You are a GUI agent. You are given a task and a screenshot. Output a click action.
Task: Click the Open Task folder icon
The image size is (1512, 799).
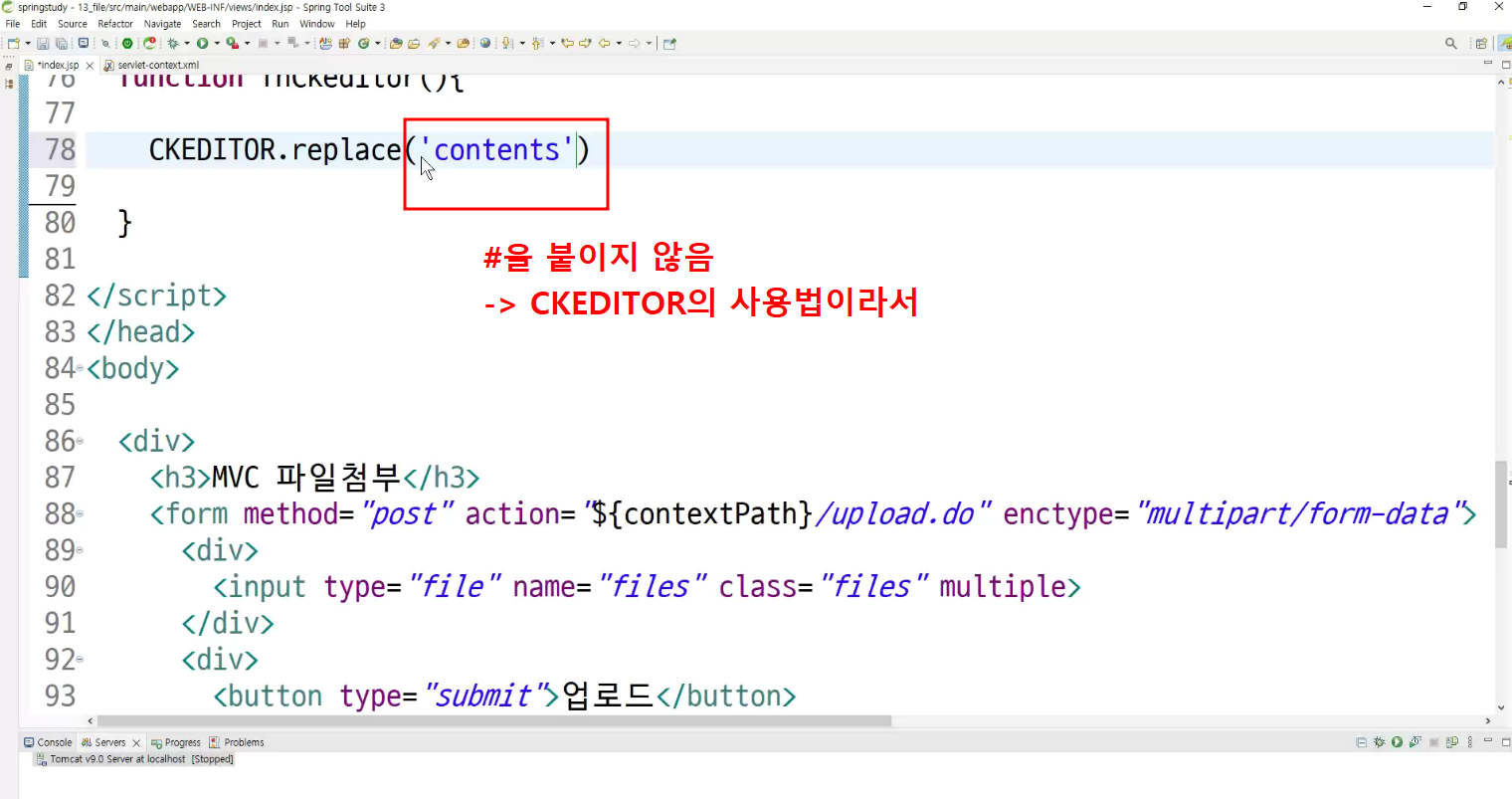[x=414, y=44]
